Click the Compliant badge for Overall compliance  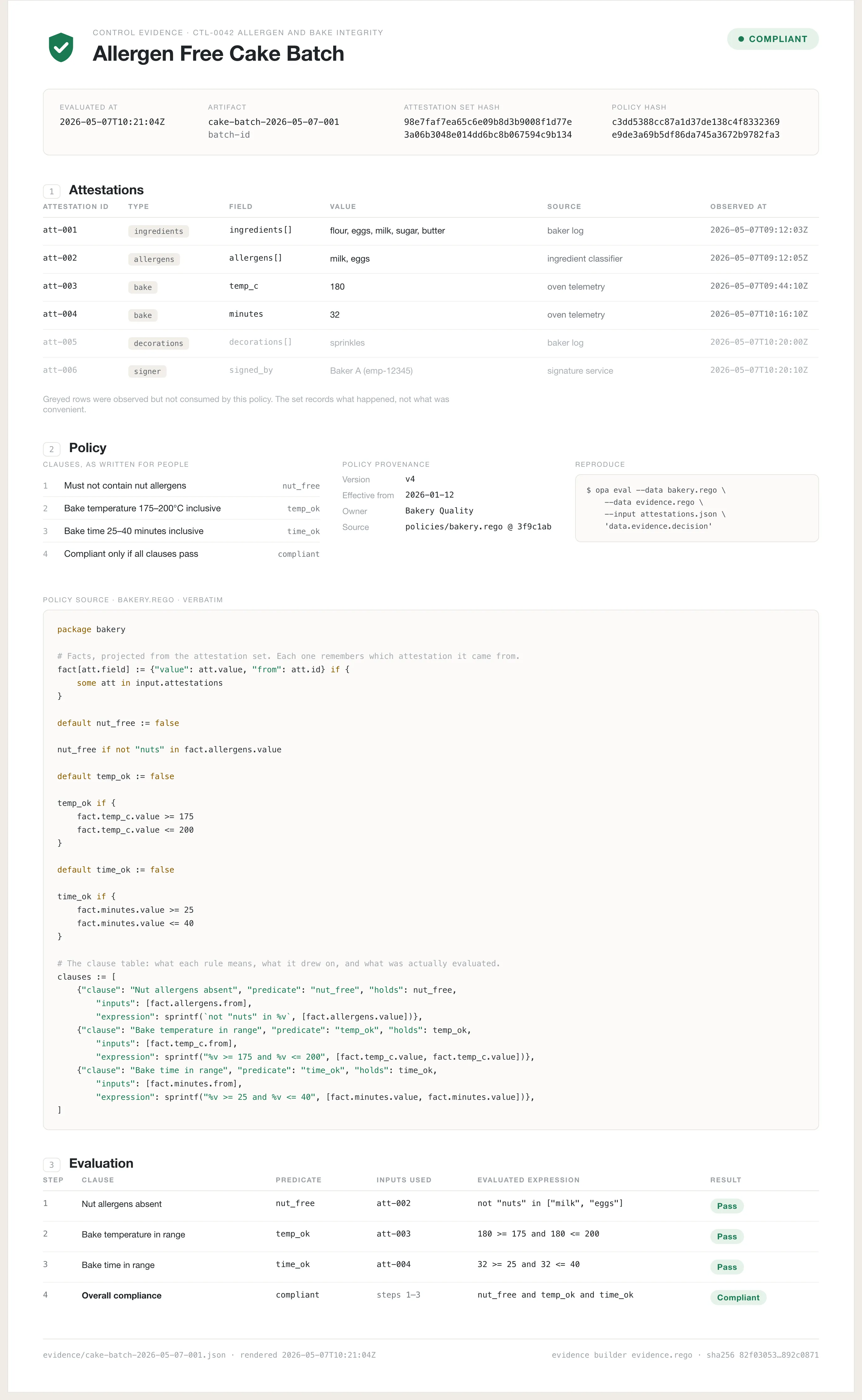pos(738,1297)
